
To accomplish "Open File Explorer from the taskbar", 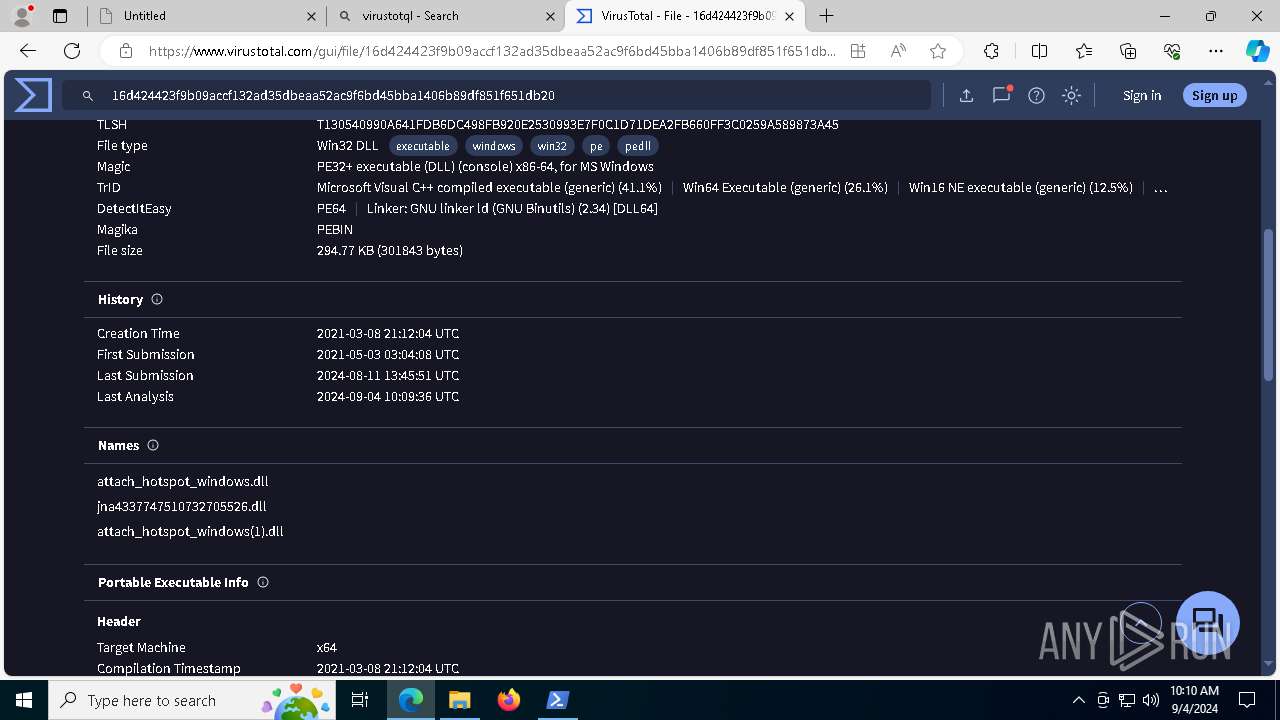I will click(459, 700).
